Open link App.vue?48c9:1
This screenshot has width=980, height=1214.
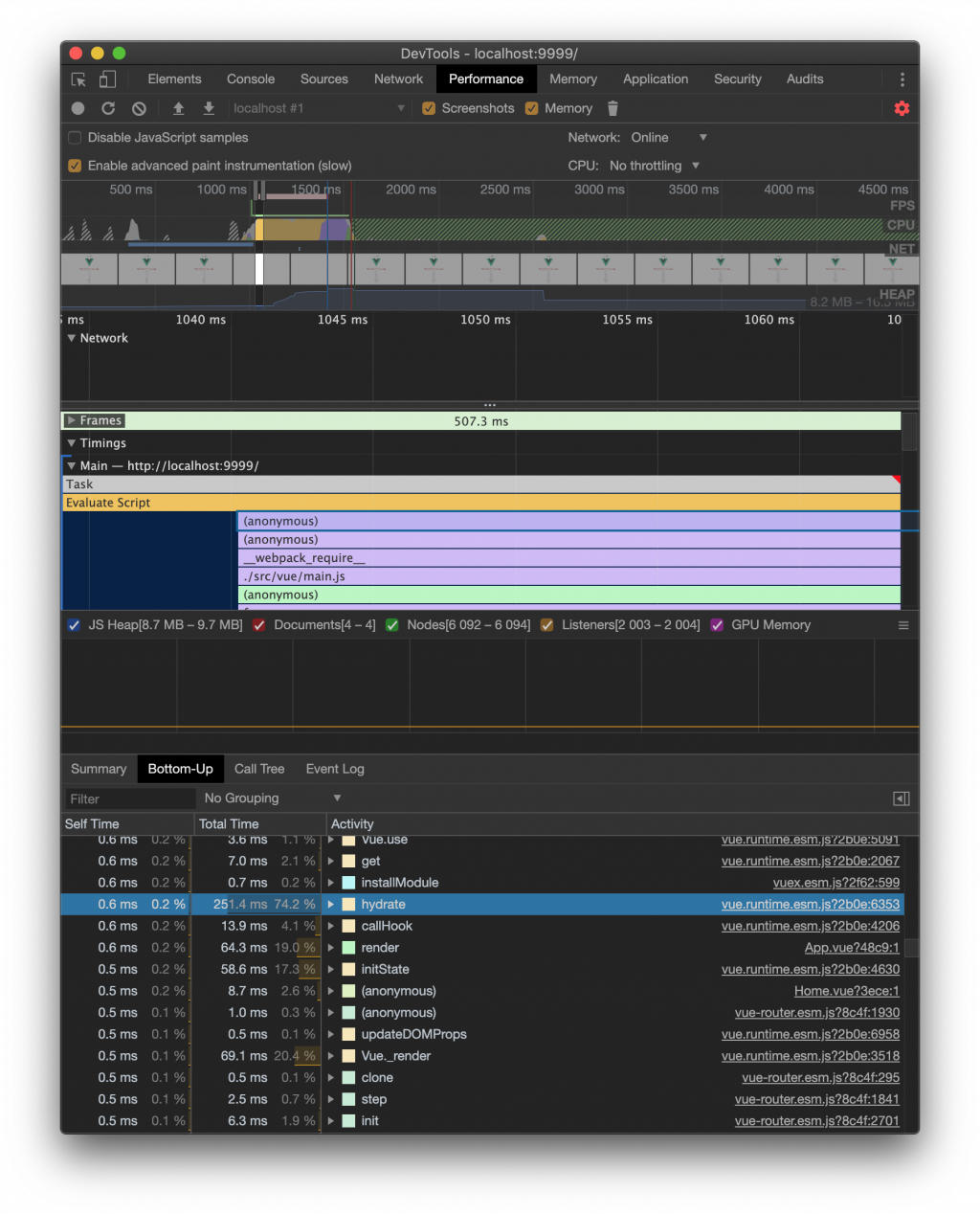(852, 948)
